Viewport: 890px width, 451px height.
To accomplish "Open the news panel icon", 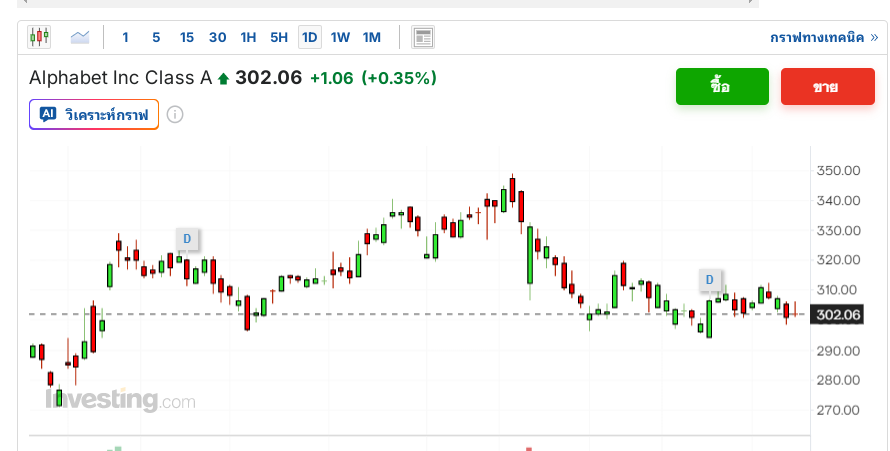I will point(423,37).
